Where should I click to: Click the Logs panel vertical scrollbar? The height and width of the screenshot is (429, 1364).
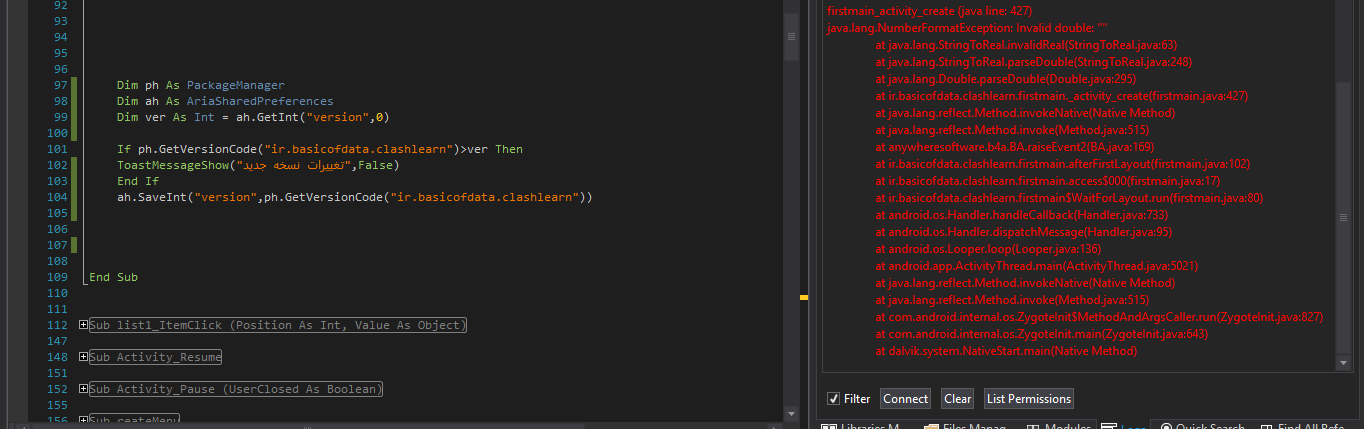pos(1343,220)
